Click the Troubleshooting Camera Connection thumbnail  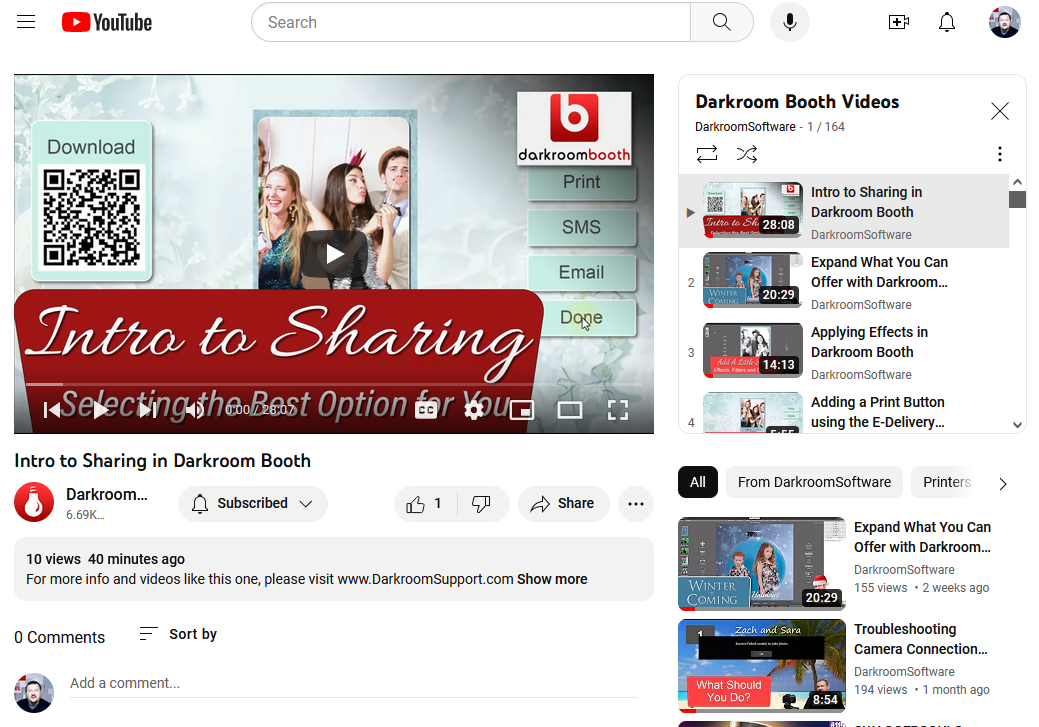click(762, 666)
